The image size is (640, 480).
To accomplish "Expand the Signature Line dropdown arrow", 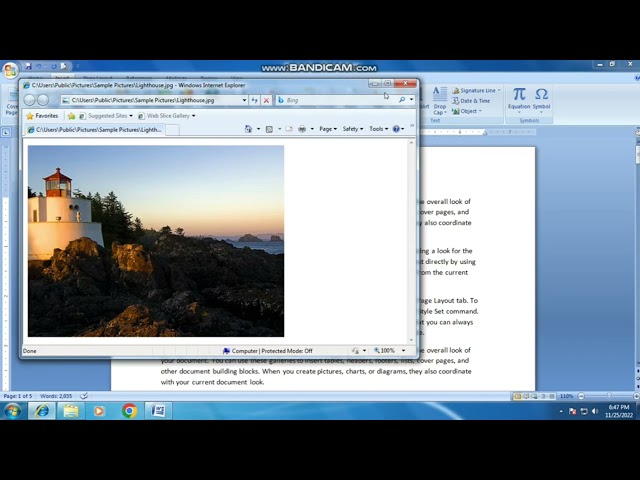I will click(499, 91).
